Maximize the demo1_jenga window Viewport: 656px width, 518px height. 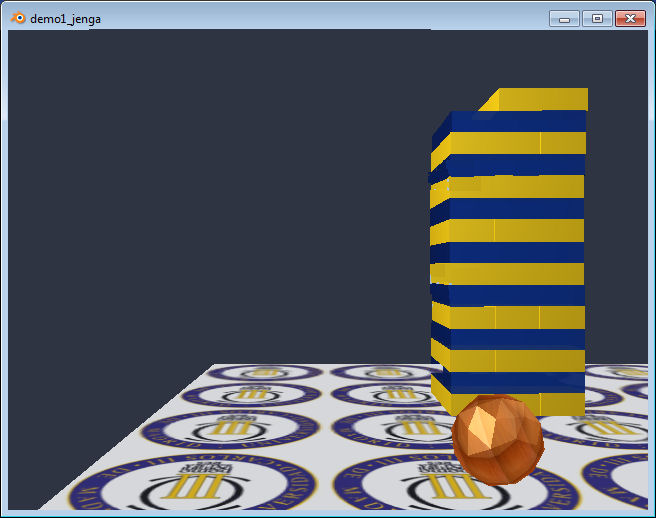click(x=597, y=19)
